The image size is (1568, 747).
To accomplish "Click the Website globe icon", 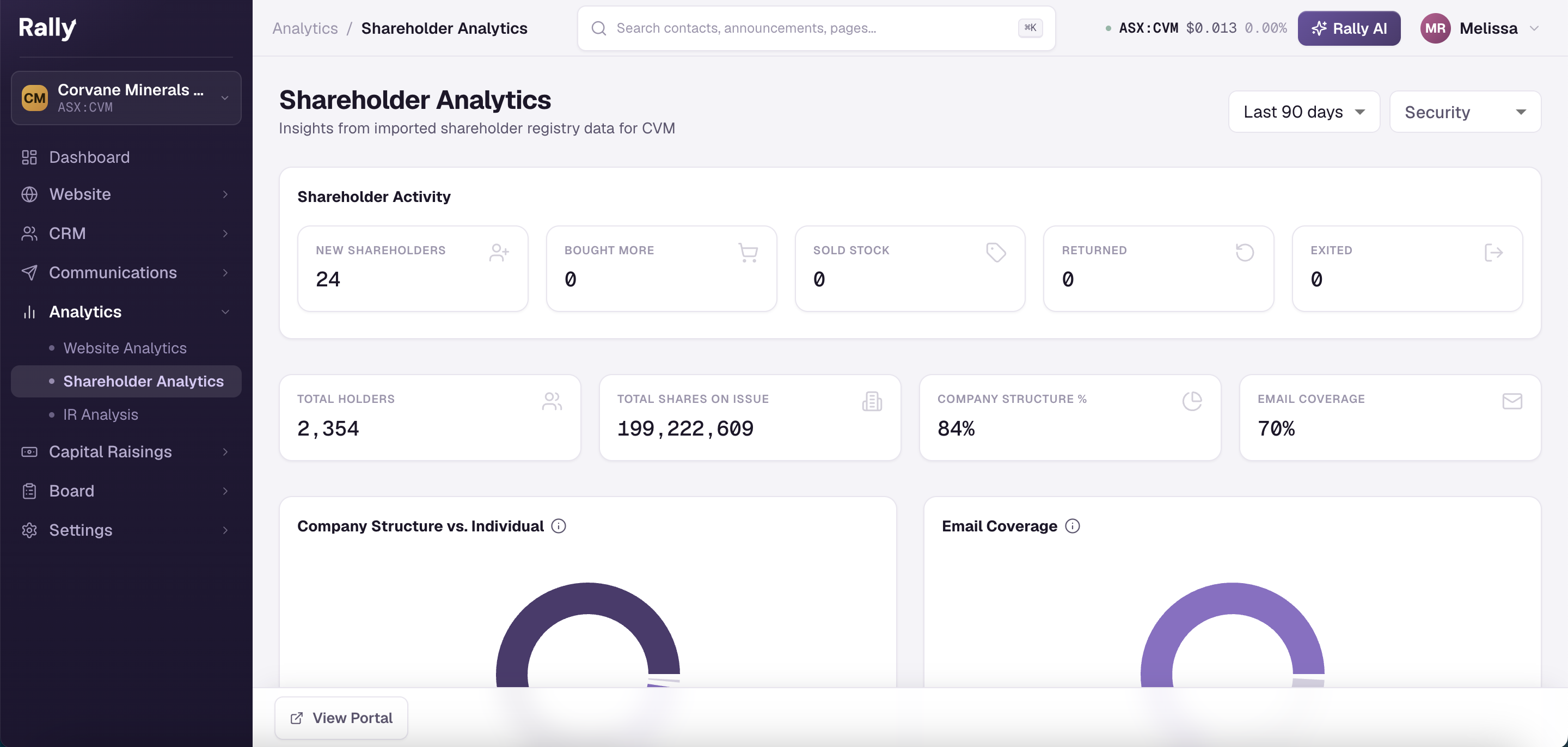I will 29,194.
